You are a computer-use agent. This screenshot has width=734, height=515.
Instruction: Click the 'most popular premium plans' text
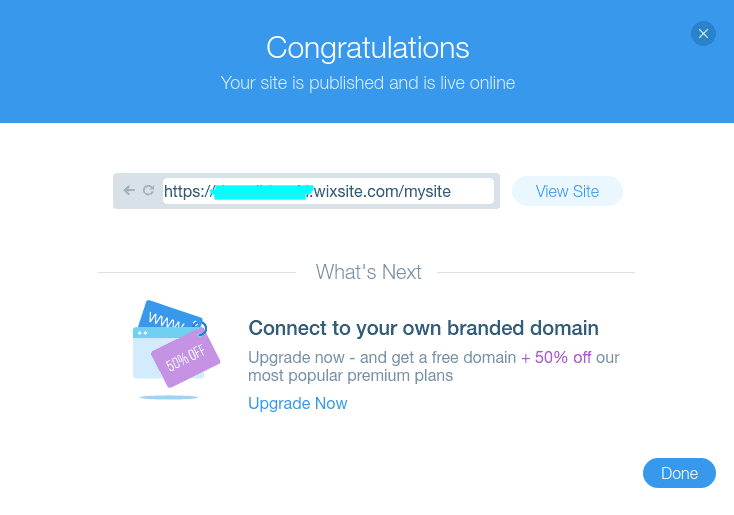pyautogui.click(x=351, y=375)
